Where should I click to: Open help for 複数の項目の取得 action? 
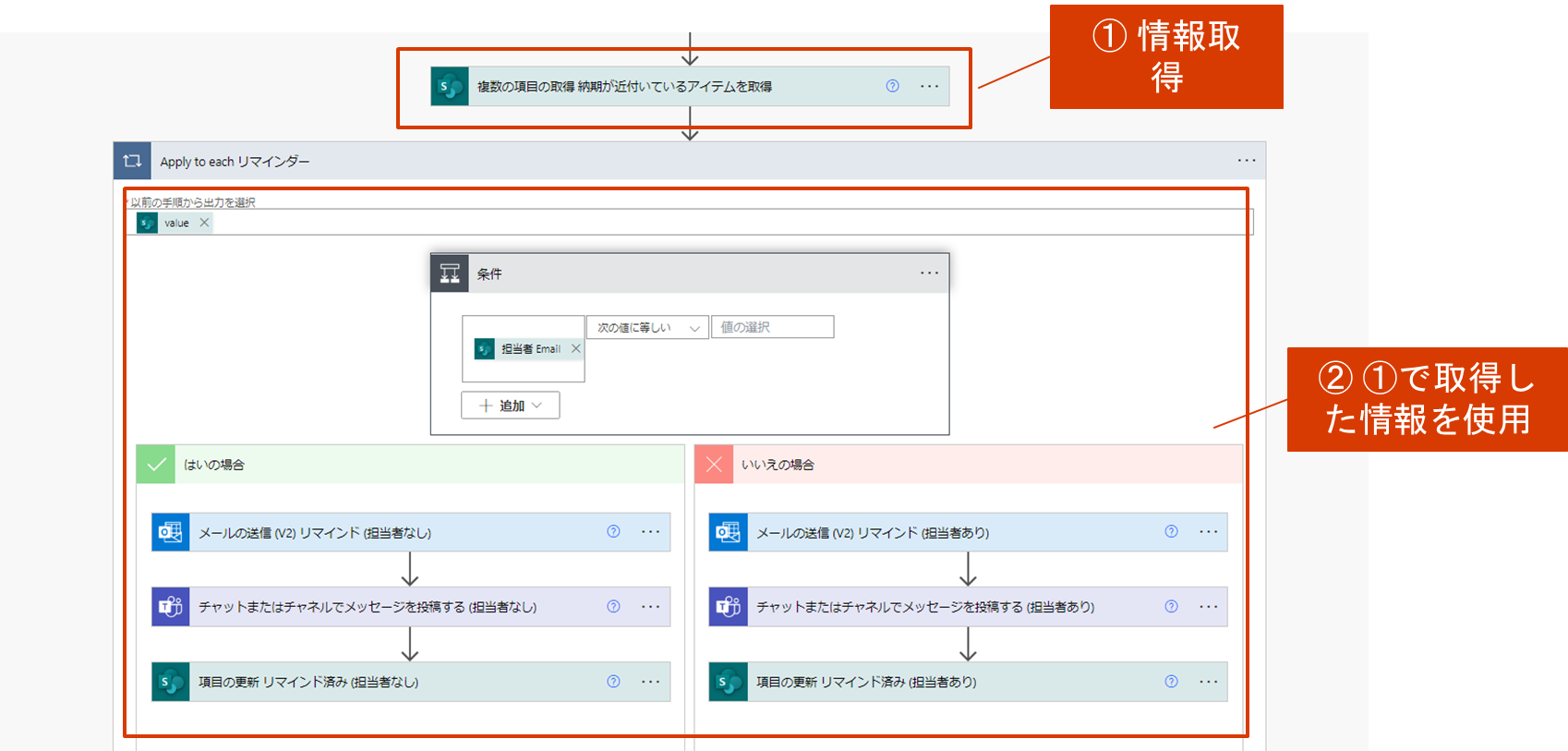(892, 86)
